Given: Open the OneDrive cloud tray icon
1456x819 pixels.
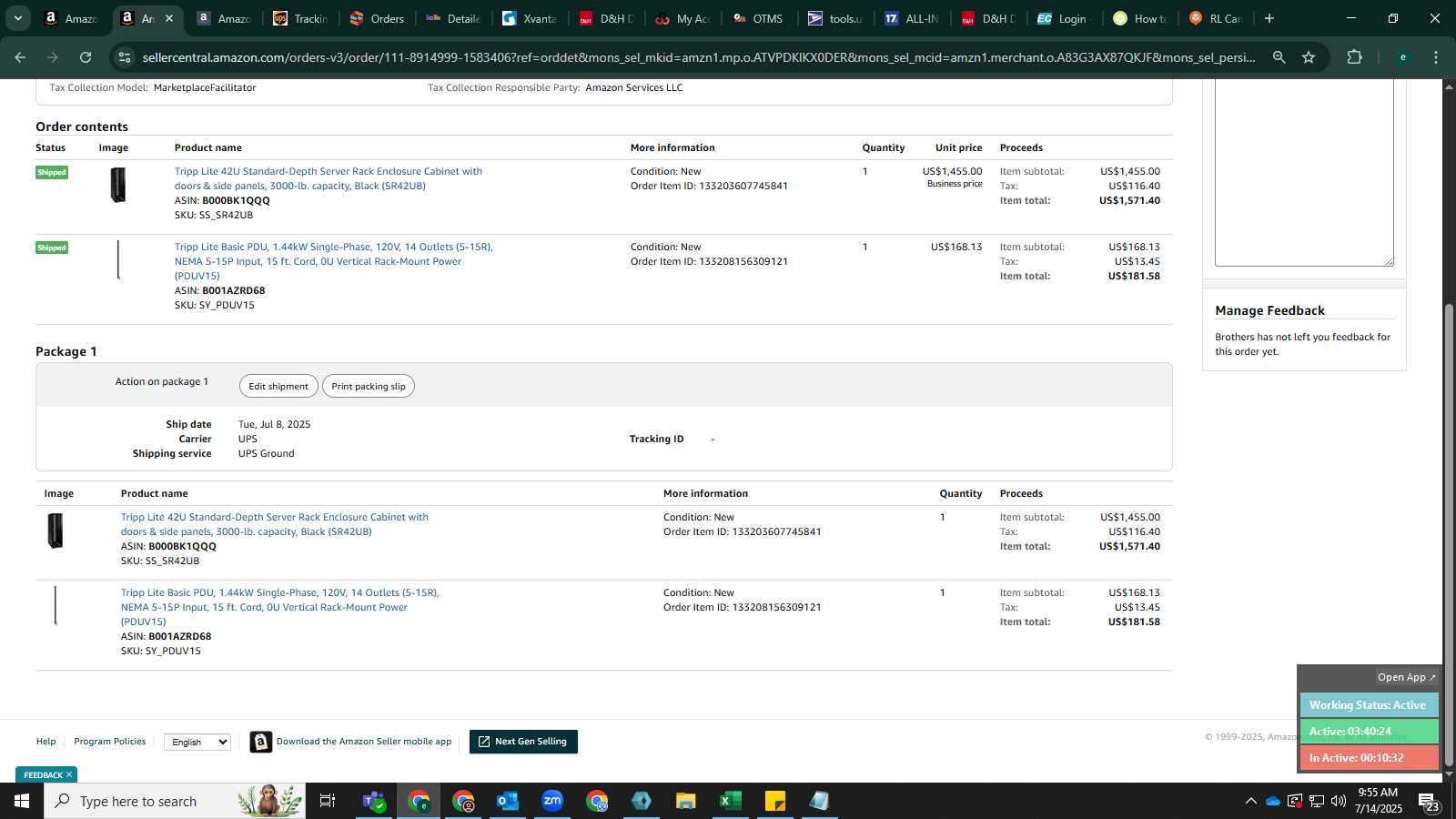Looking at the screenshot, I should click(1273, 801).
